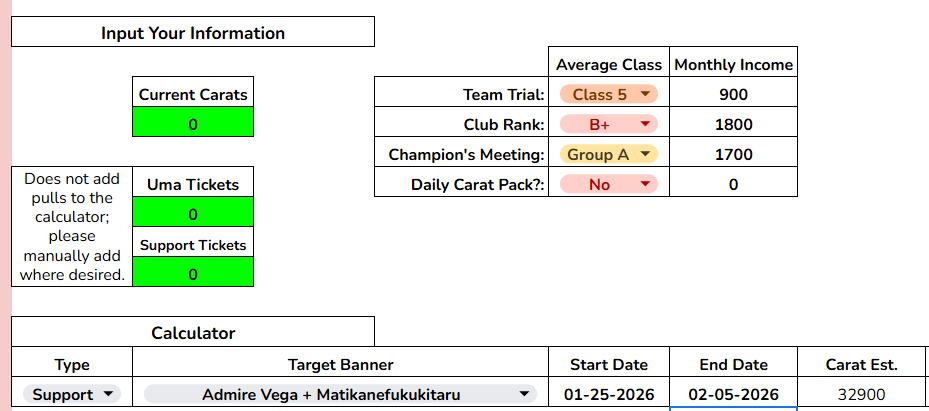Click the Club Rank monthly income 1800
929x411 pixels.
733,125
